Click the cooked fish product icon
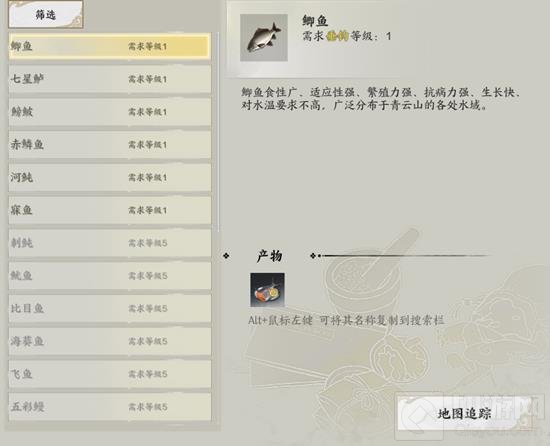The height and width of the screenshot is (446, 550). 267,290
